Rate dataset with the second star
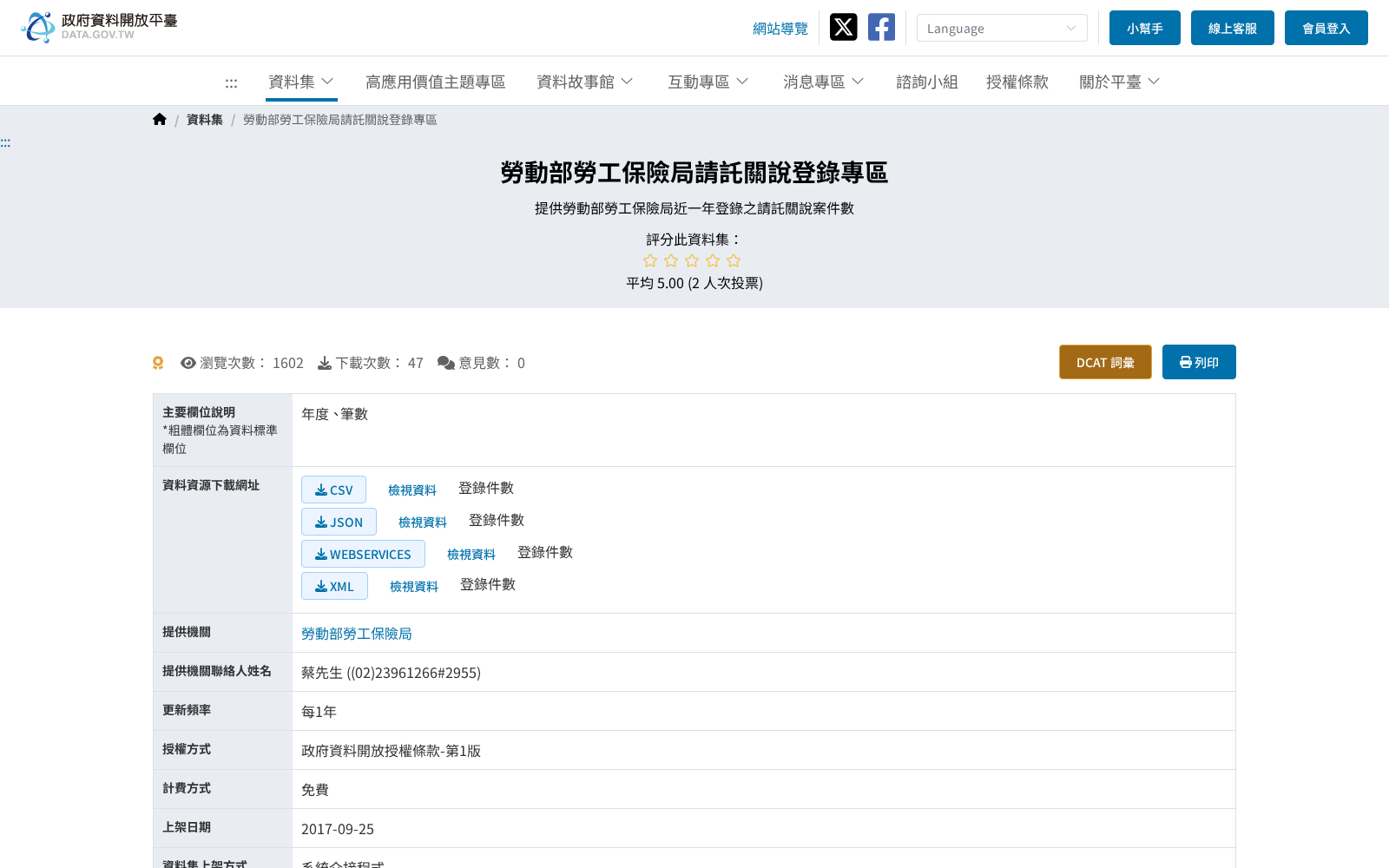 pyautogui.click(x=671, y=260)
